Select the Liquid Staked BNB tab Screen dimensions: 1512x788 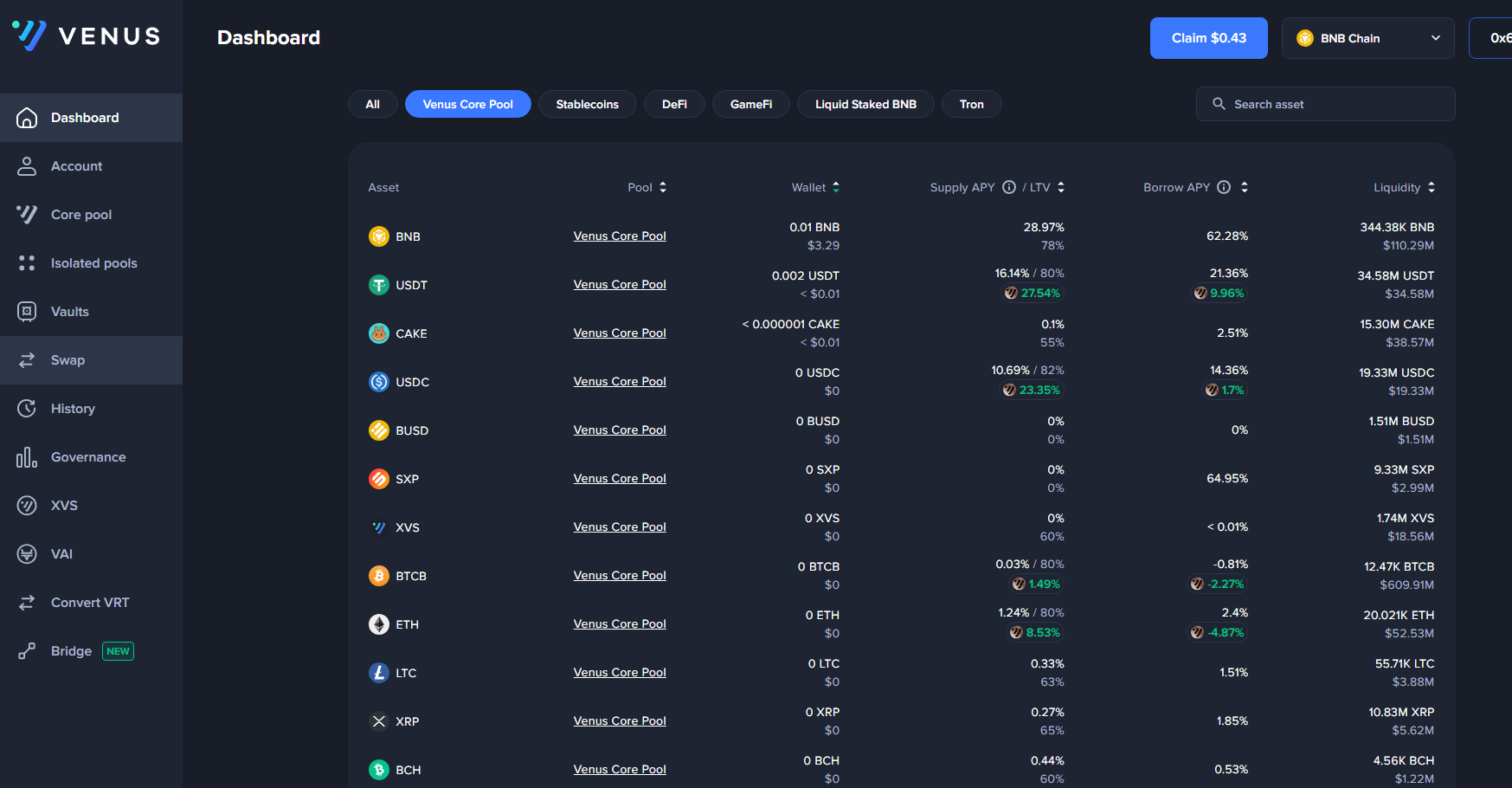865,104
